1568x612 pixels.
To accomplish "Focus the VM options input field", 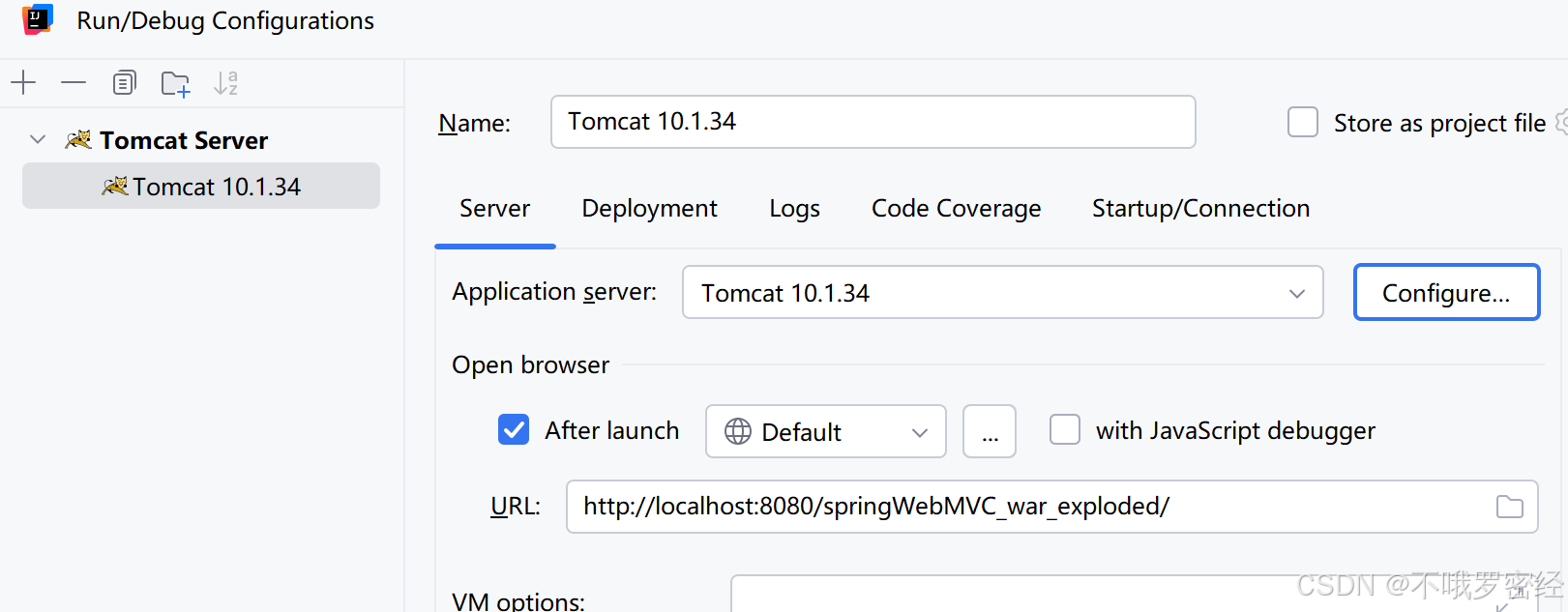I will coord(1134,594).
